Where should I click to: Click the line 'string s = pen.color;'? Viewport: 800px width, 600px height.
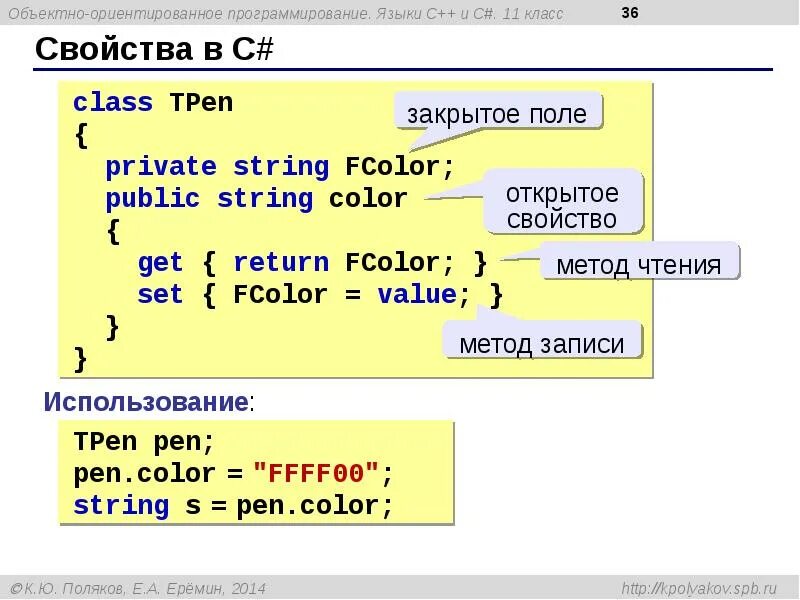coord(233,506)
